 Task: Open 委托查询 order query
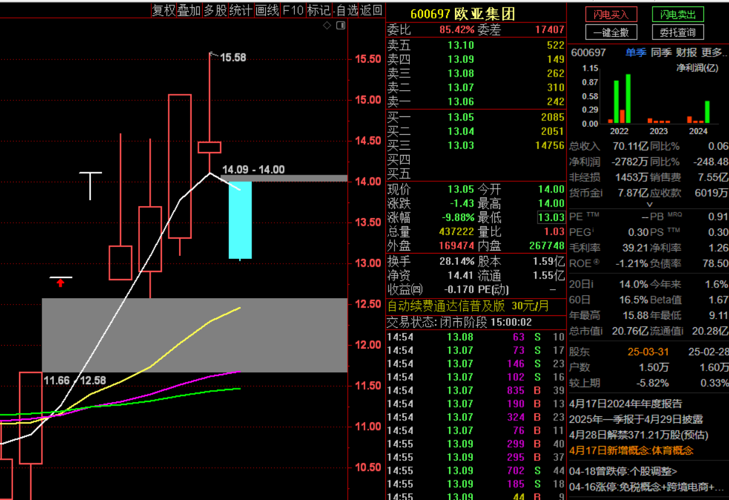[x=678, y=32]
